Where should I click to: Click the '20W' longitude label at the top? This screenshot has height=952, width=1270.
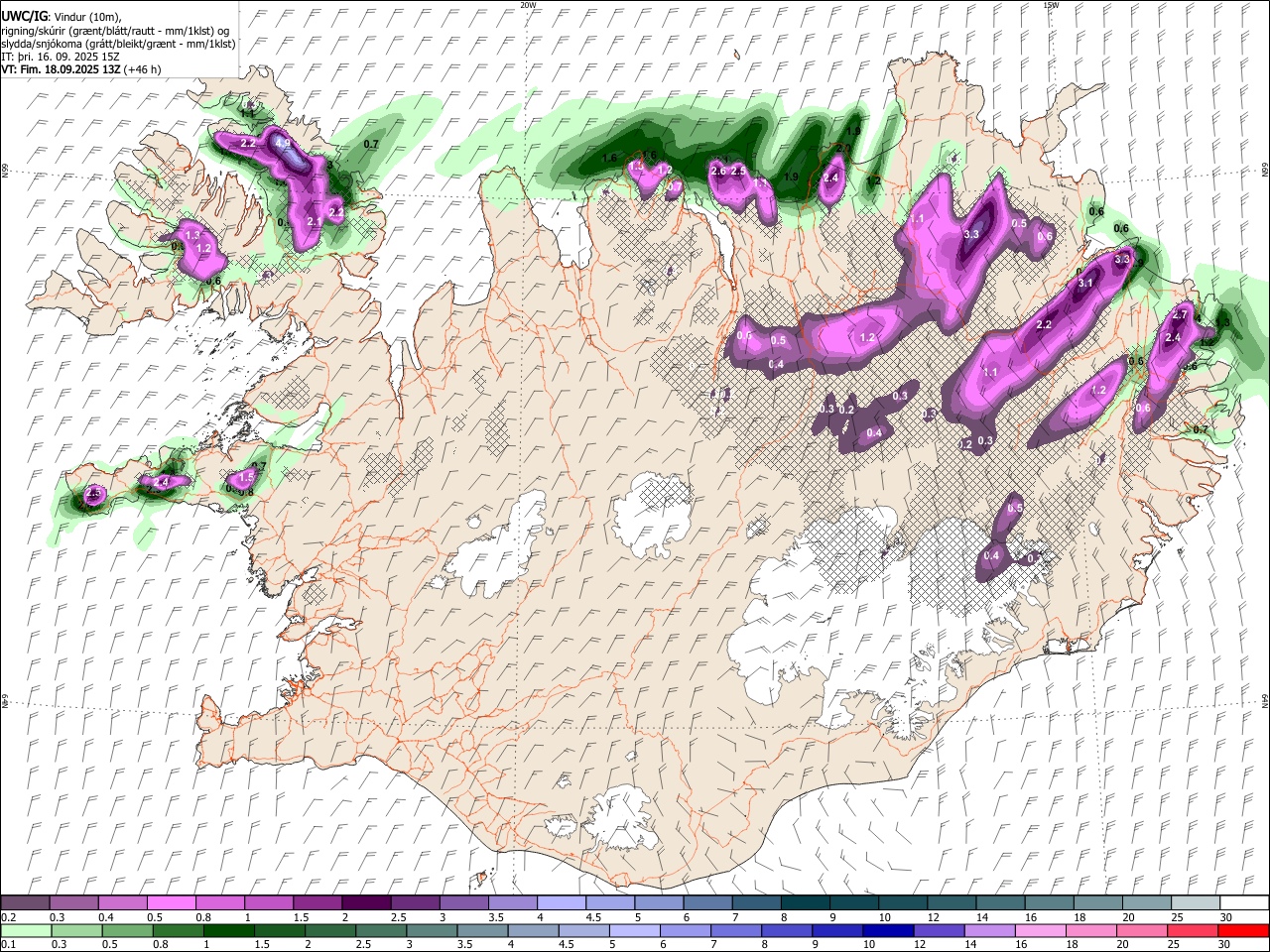pyautogui.click(x=528, y=5)
